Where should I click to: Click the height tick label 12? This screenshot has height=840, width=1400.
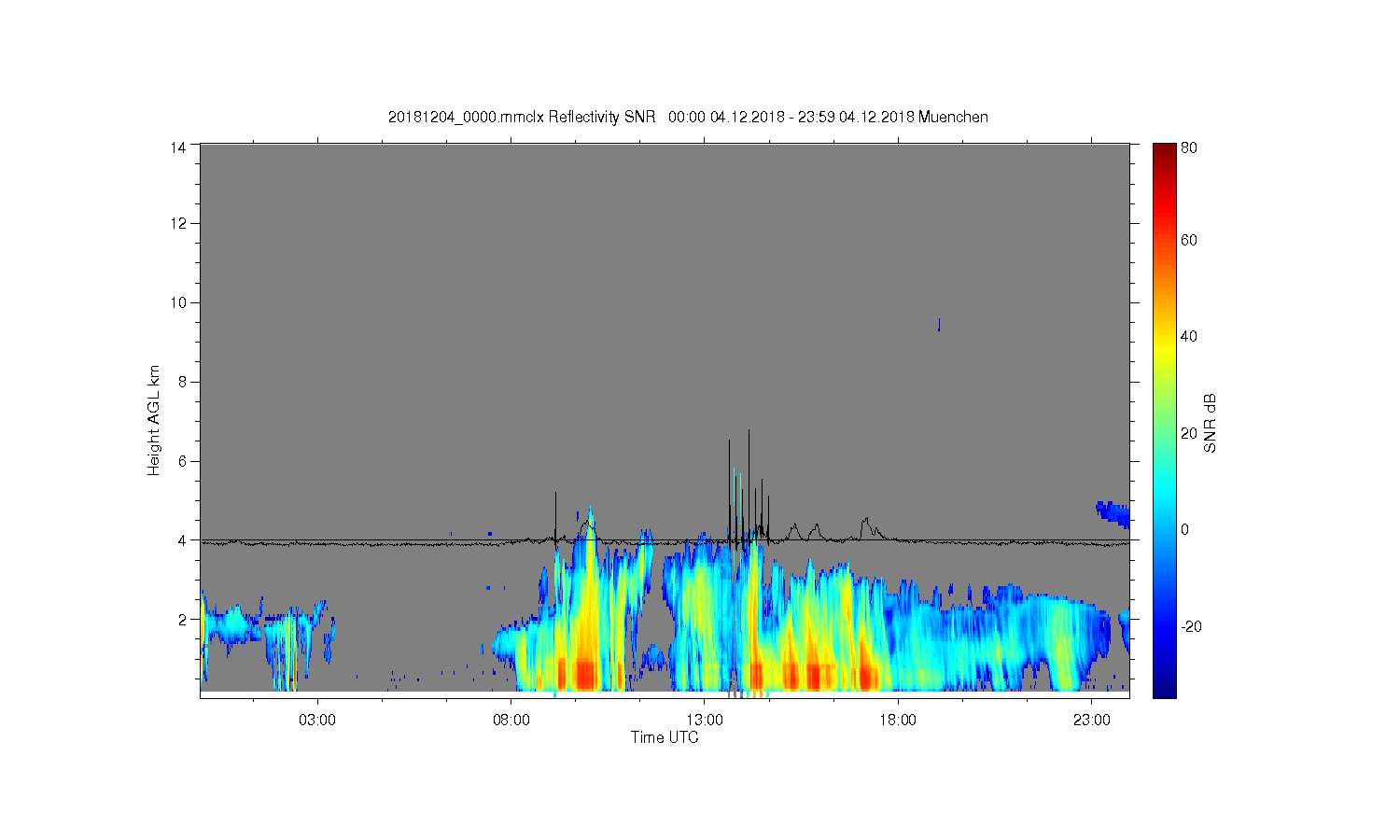(179, 223)
